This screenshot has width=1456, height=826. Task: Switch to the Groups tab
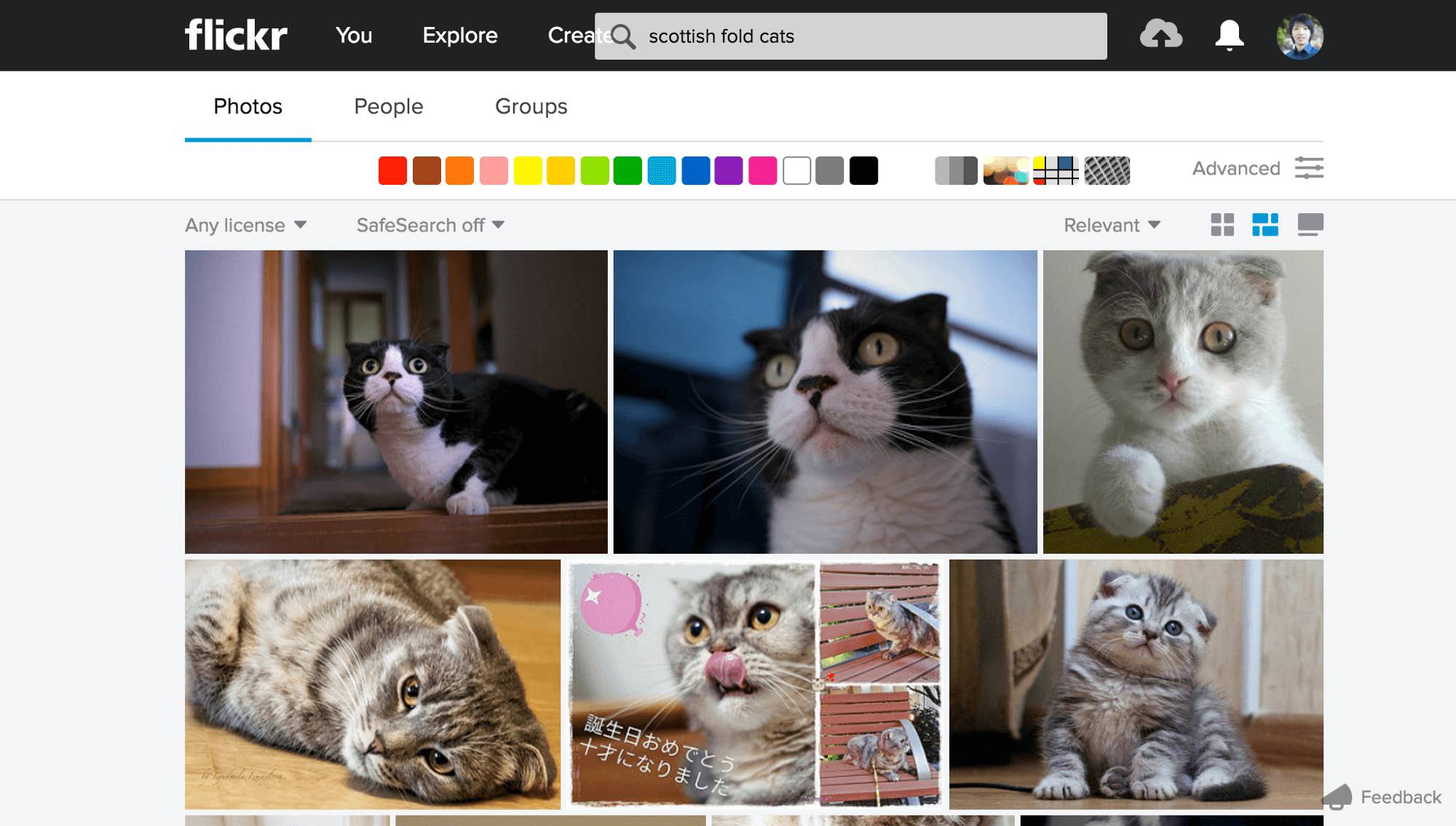pos(531,106)
